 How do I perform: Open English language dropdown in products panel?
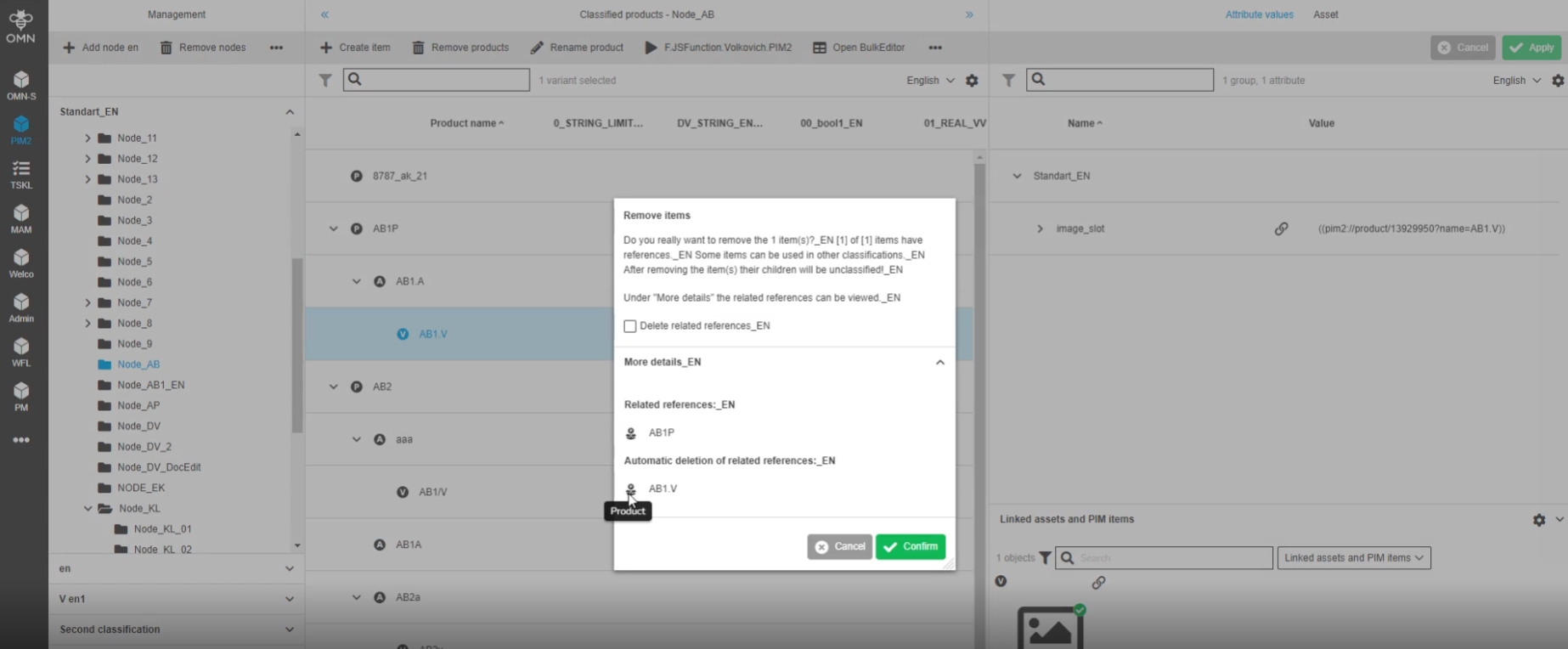tap(930, 80)
